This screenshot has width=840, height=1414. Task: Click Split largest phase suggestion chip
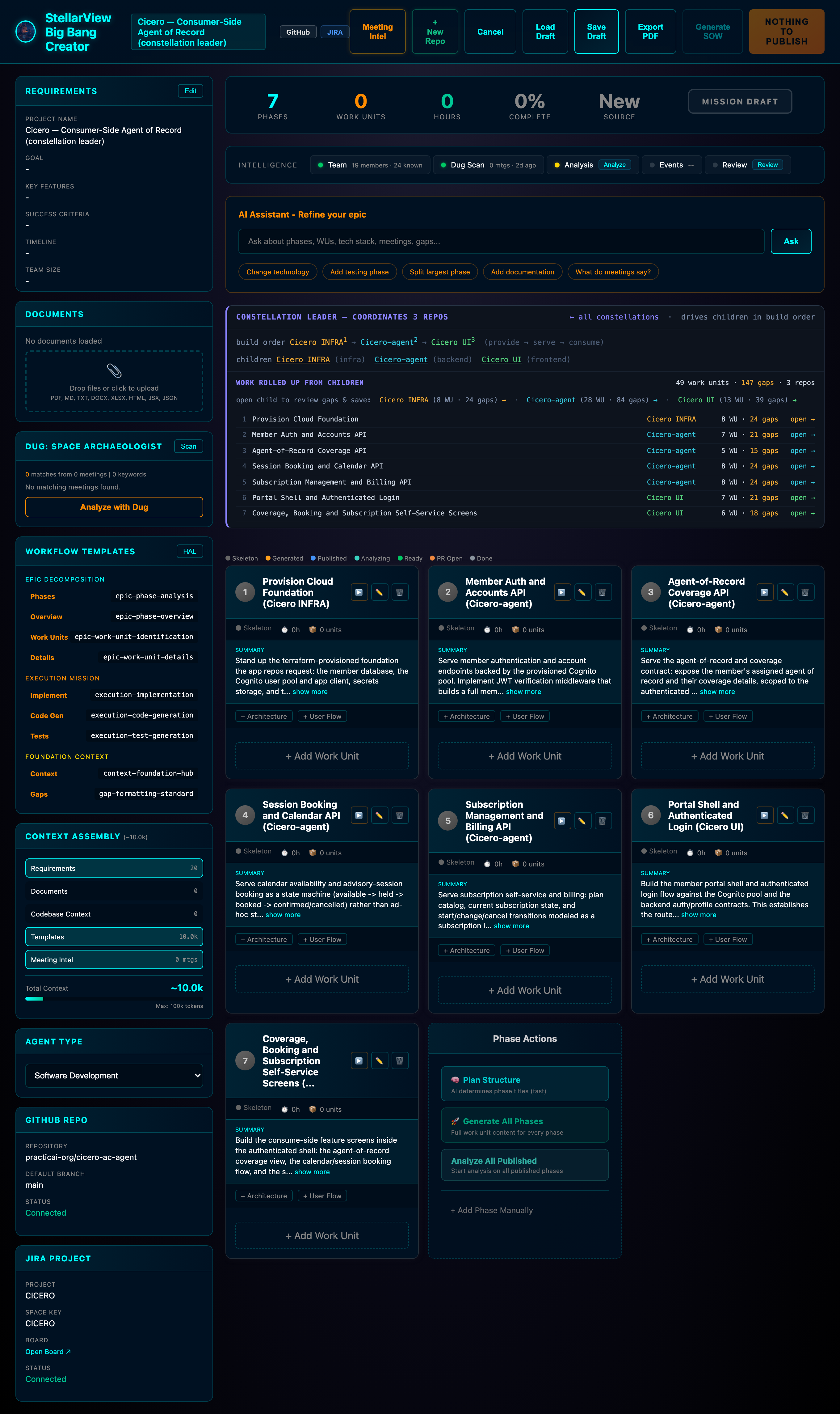tap(440, 272)
